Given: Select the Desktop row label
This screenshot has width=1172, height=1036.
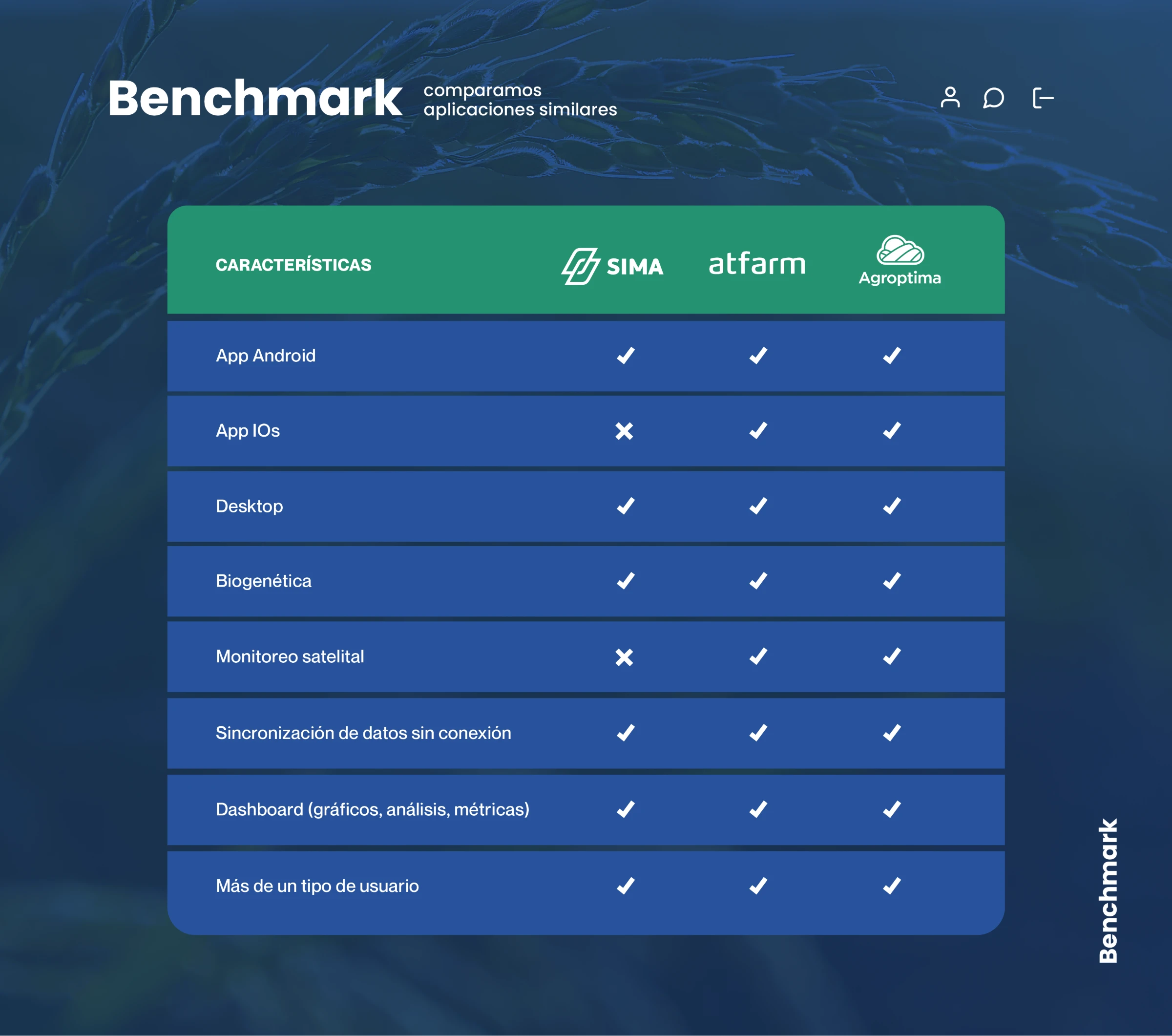Looking at the screenshot, I should pyautogui.click(x=250, y=506).
